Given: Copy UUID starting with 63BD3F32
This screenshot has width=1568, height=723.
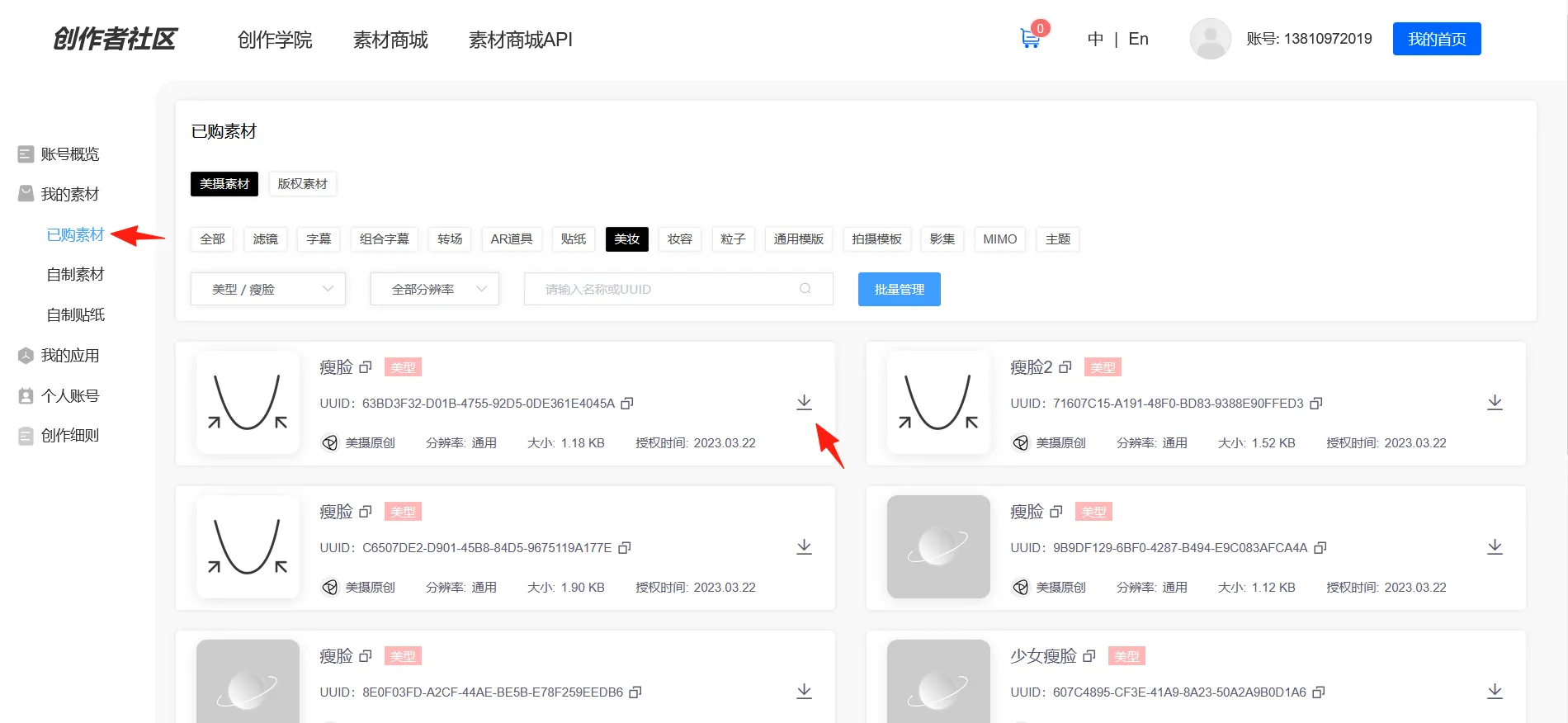Looking at the screenshot, I should pyautogui.click(x=627, y=404).
